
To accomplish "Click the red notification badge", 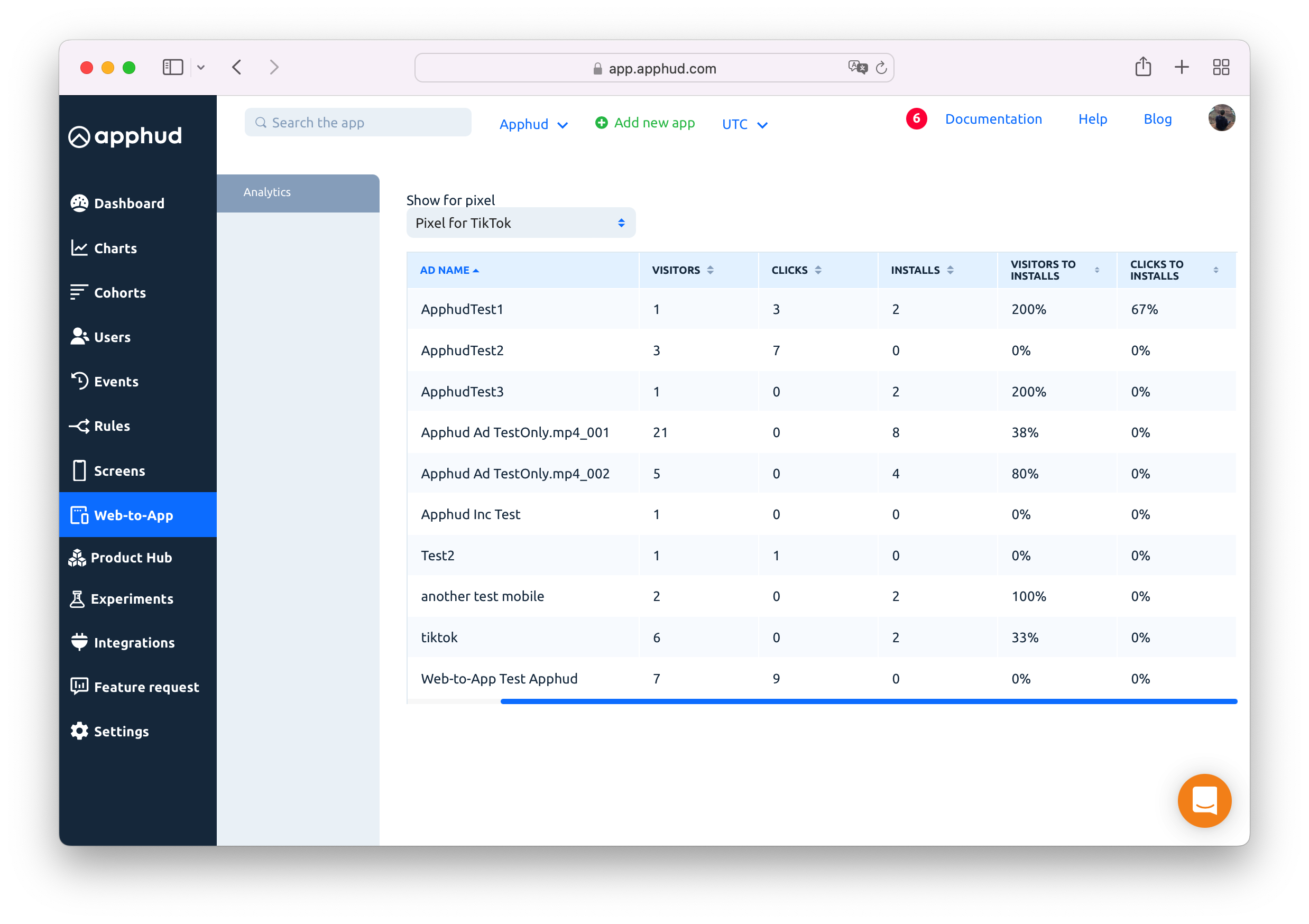I will [916, 118].
